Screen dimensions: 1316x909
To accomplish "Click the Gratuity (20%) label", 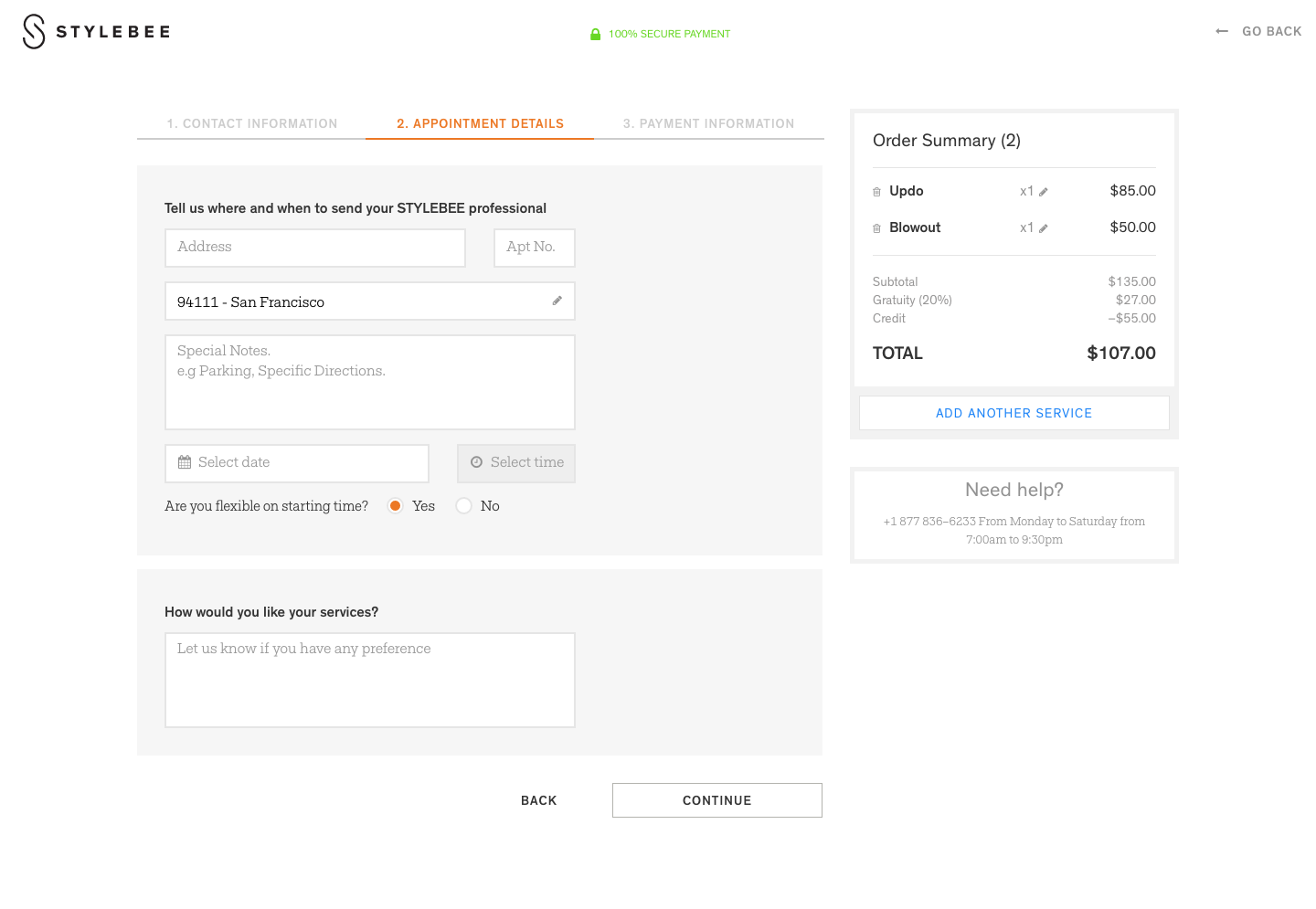I will click(912, 300).
